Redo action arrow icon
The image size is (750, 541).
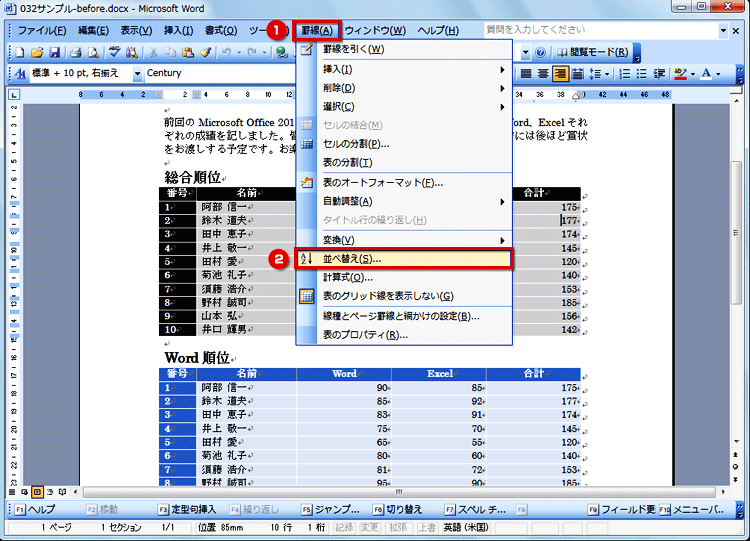point(252,53)
